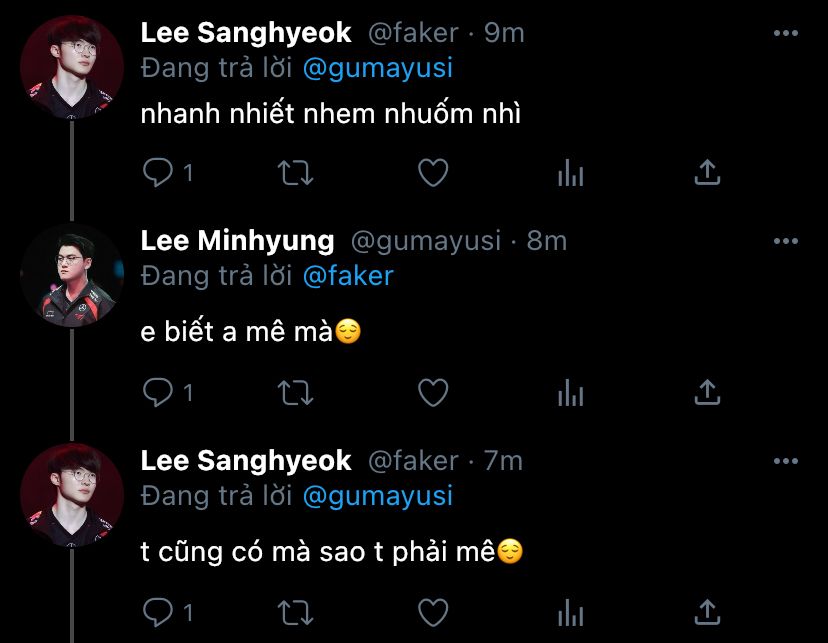Share Lee Minhyung's tweet

(707, 393)
